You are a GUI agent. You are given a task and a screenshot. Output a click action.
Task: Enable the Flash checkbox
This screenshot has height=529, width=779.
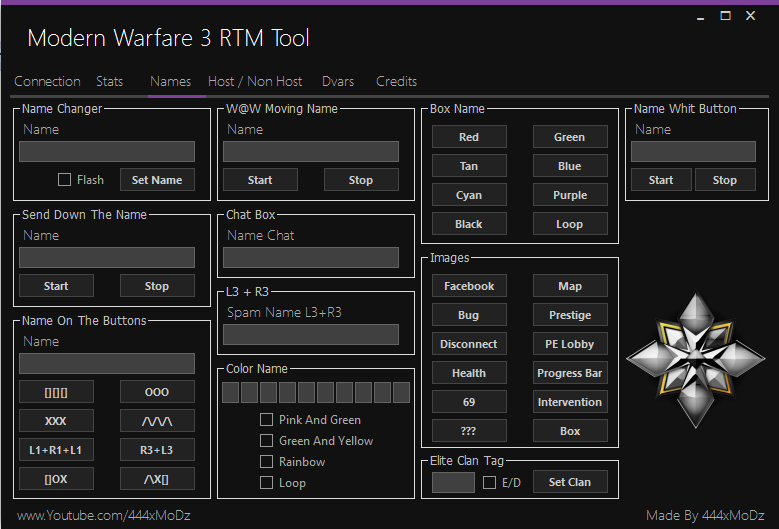coord(65,179)
